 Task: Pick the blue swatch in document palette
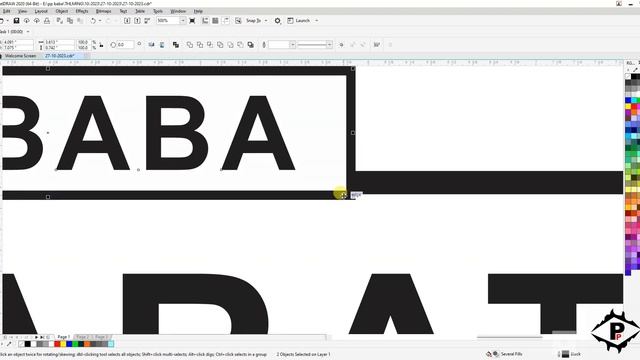click(69, 344)
